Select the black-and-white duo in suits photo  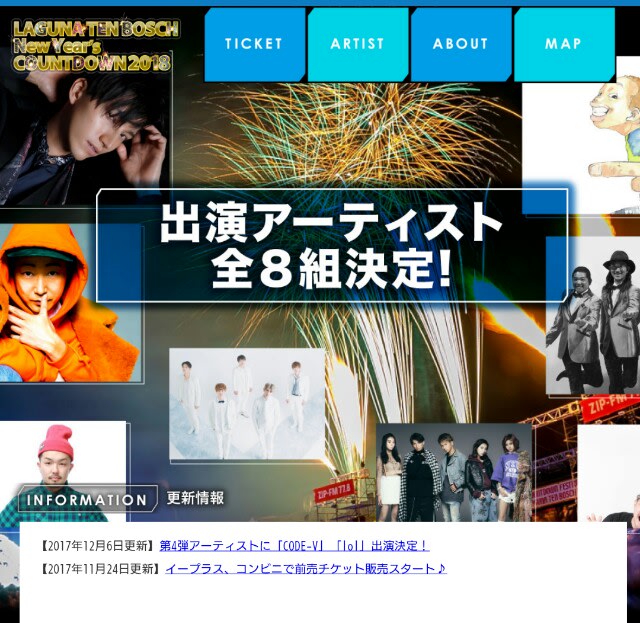pos(593,315)
